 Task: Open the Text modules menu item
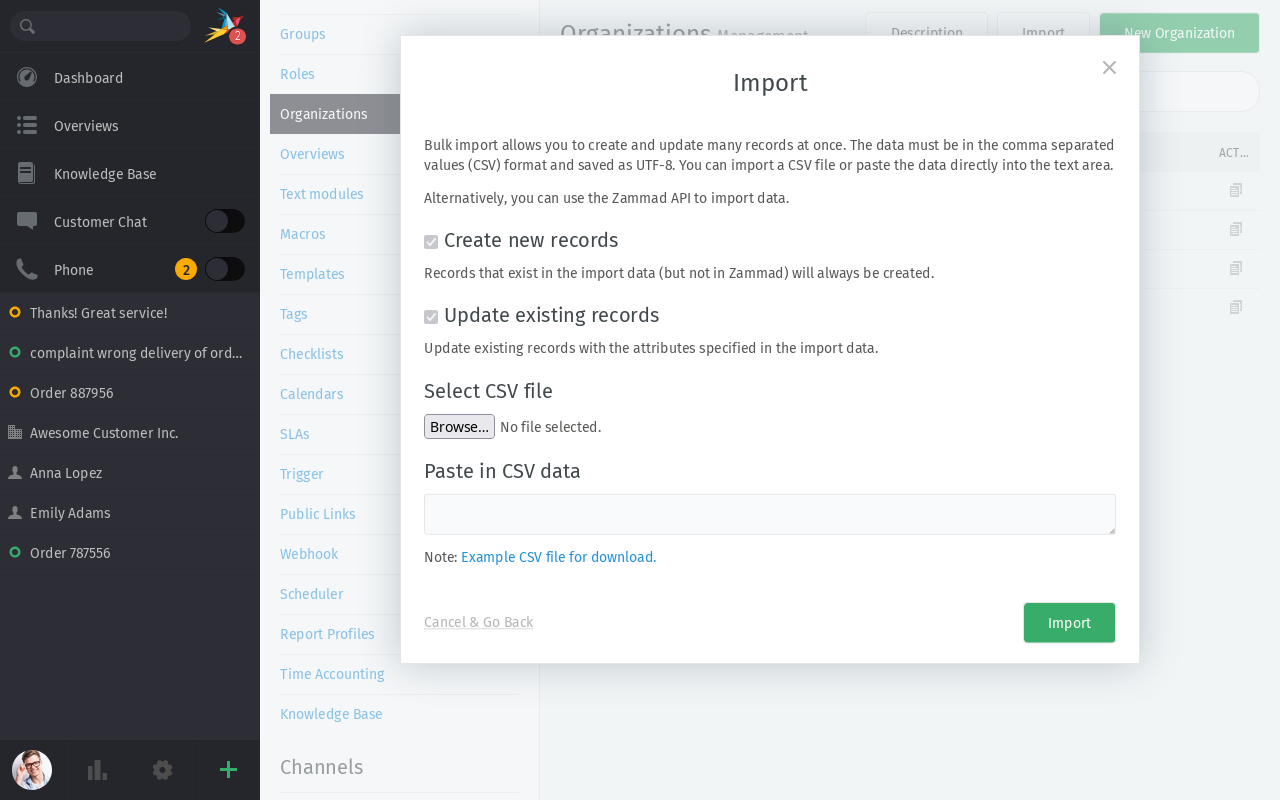click(322, 194)
